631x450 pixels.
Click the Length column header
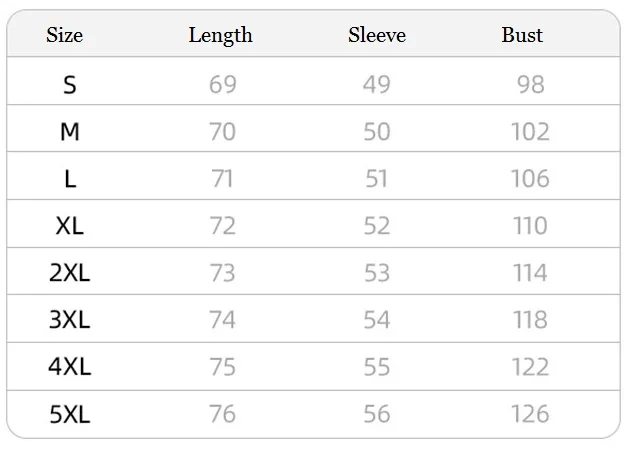point(221,36)
